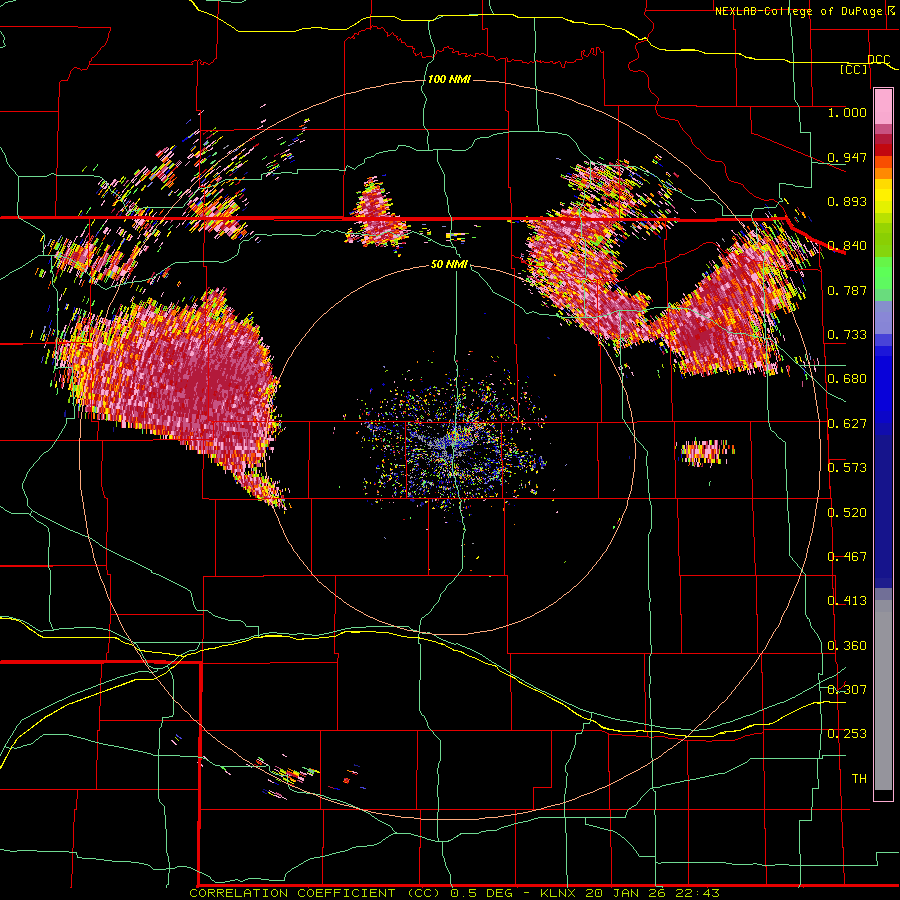The image size is (900, 900).
Task: Select the 0.947 scale value
Action: (x=847, y=157)
